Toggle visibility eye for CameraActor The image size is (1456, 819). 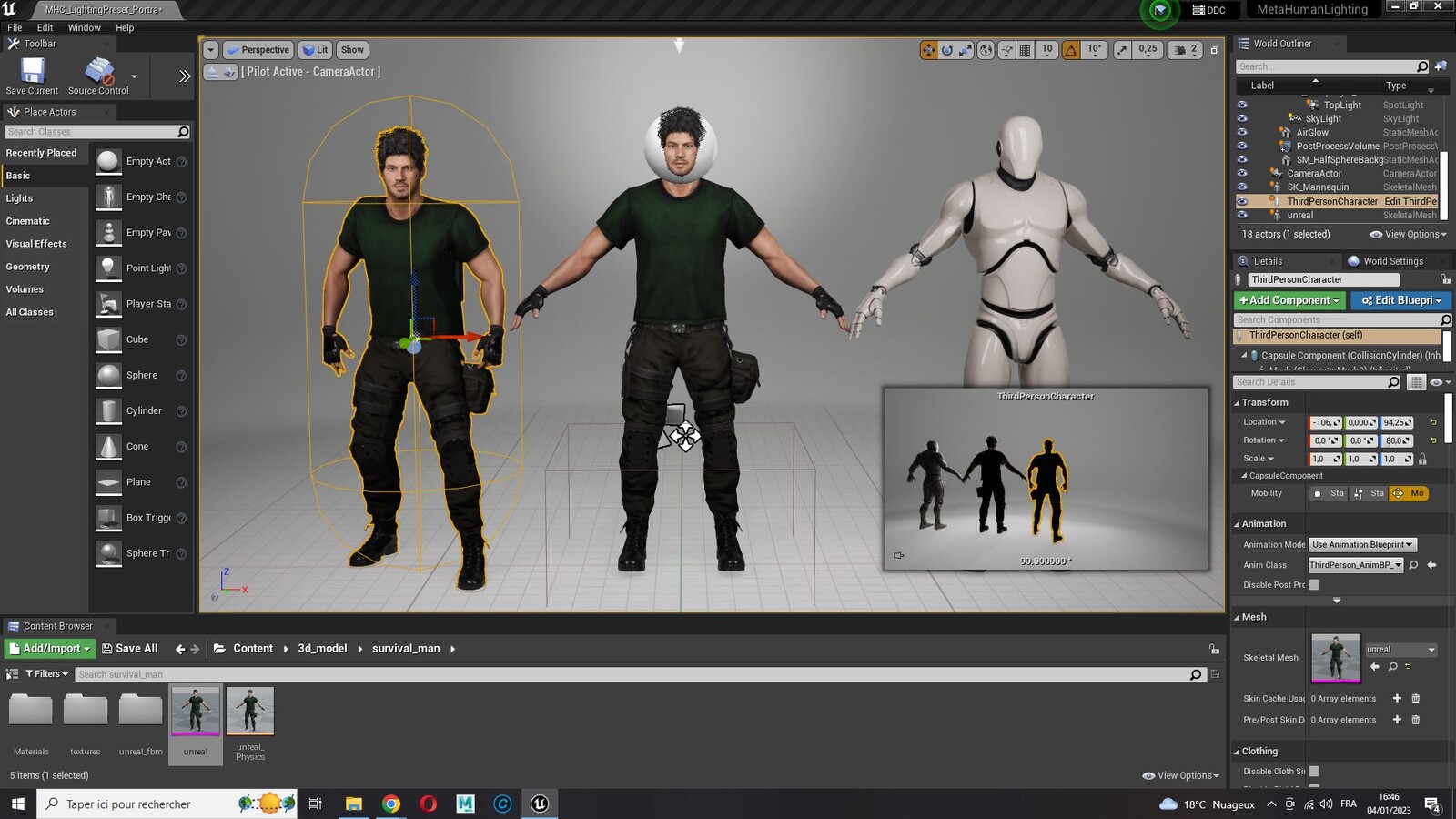click(x=1242, y=174)
